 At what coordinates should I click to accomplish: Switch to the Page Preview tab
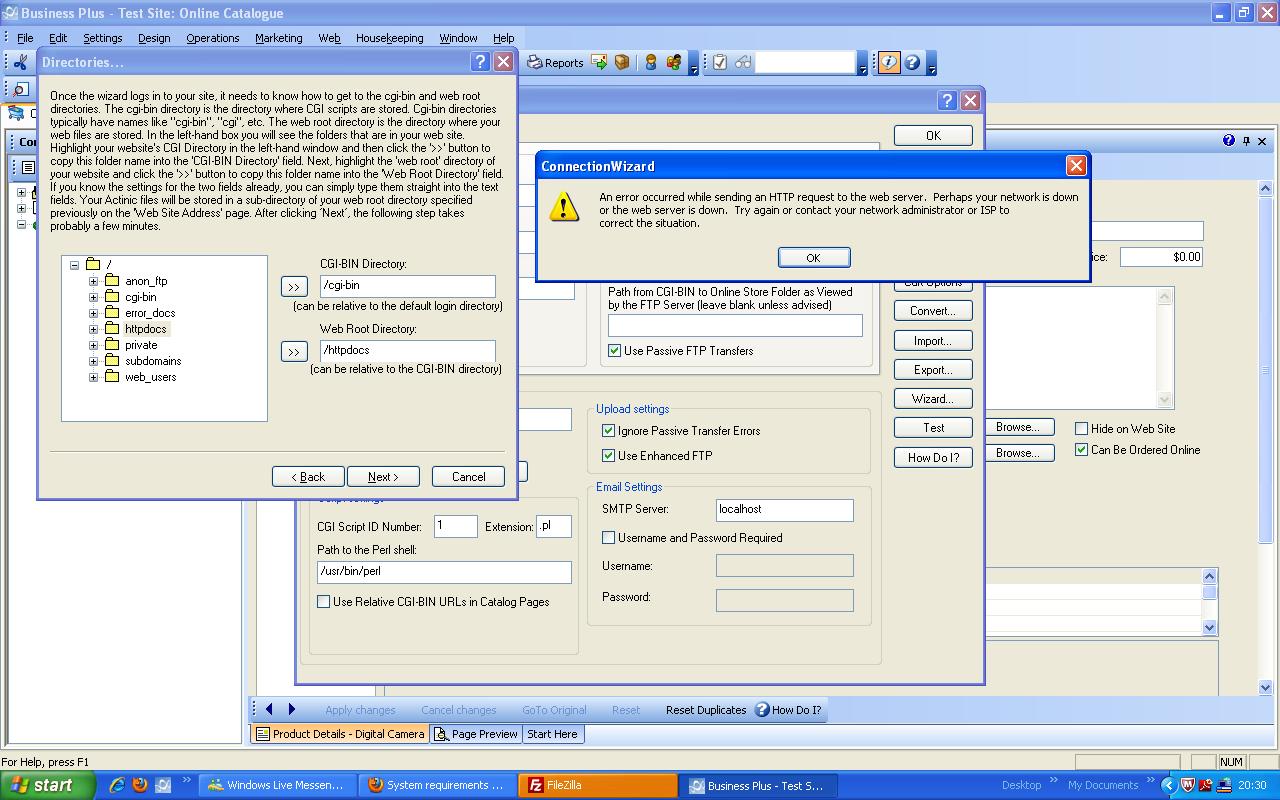click(475, 734)
